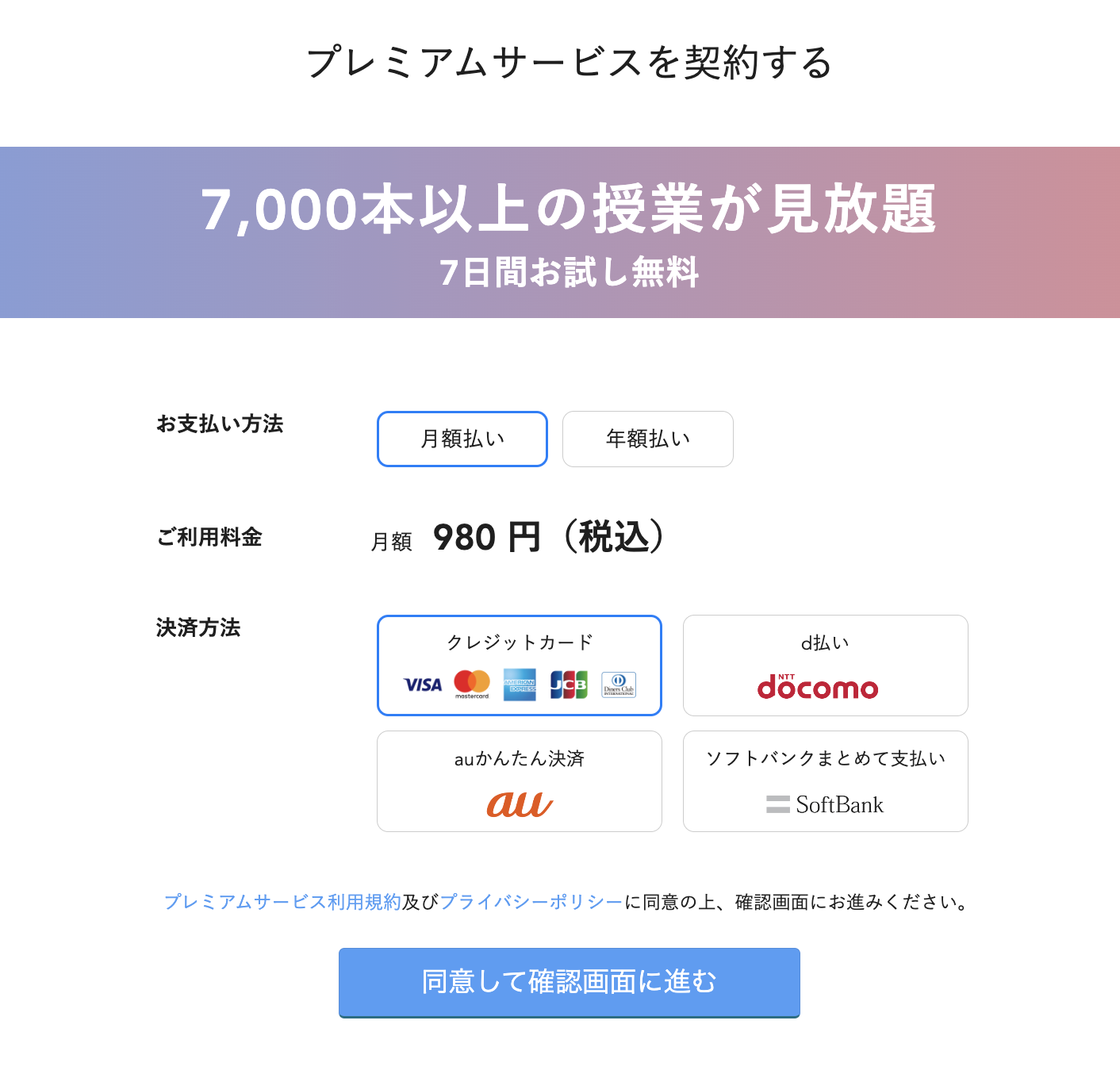Click the Mastercard logo
Viewport: 1120px width, 1074px height.
[472, 685]
